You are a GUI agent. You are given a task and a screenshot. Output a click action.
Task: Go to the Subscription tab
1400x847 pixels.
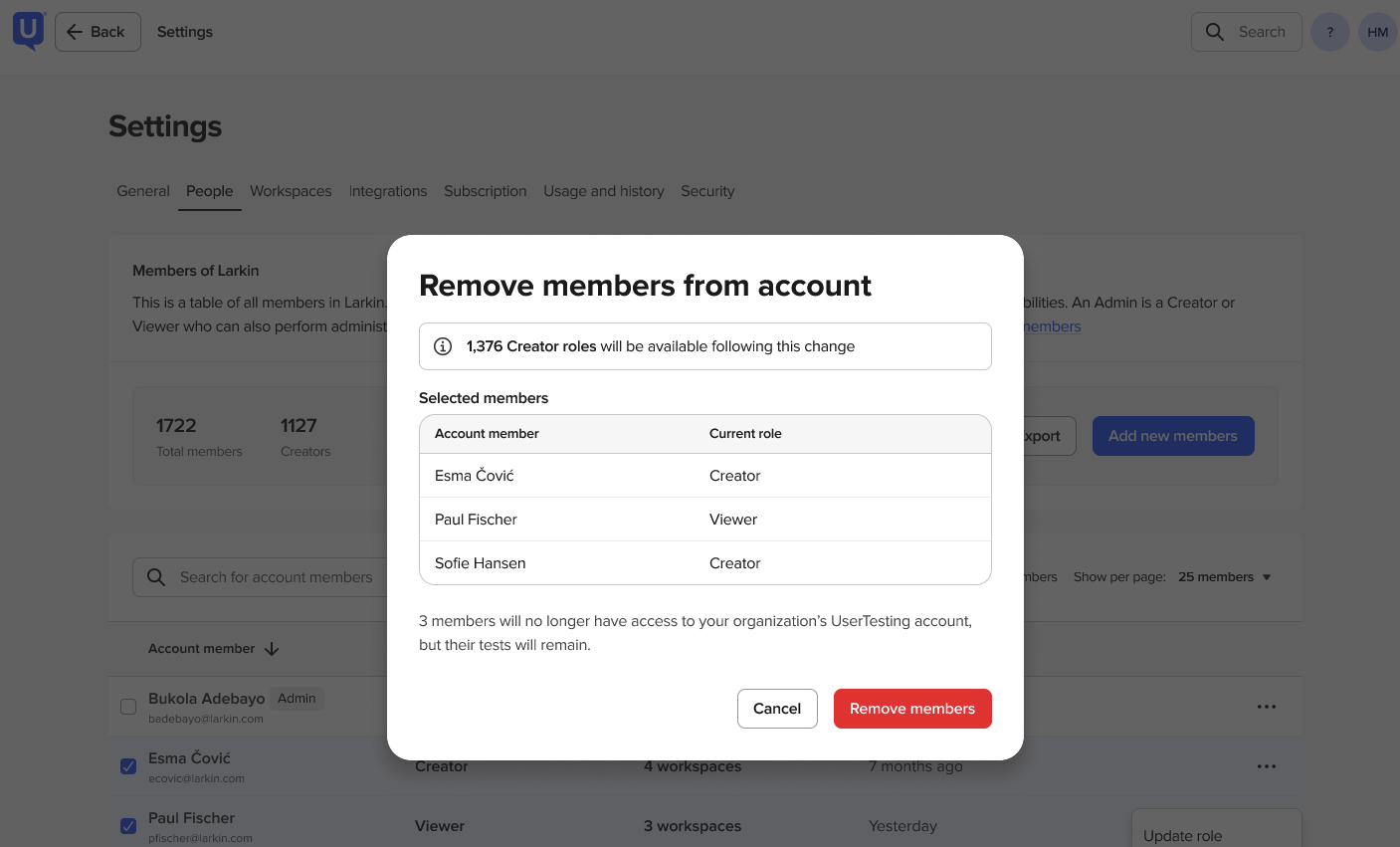tap(486, 191)
